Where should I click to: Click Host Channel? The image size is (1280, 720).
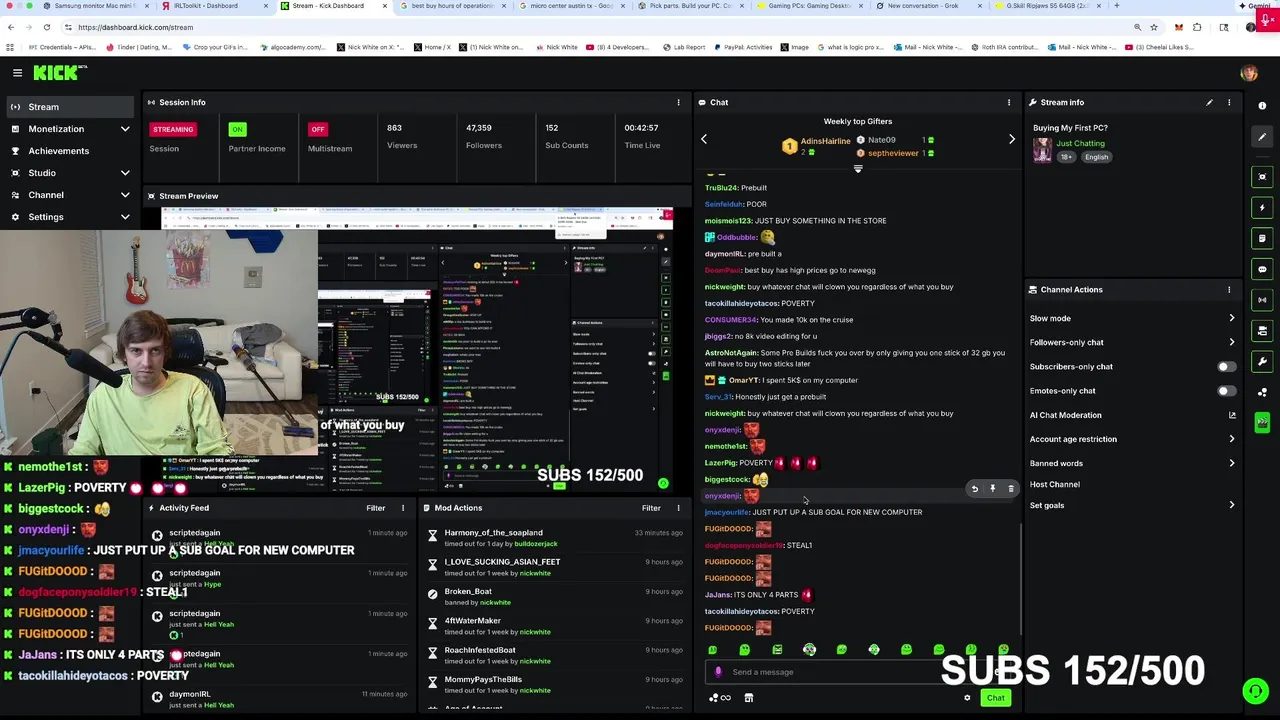1054,484
